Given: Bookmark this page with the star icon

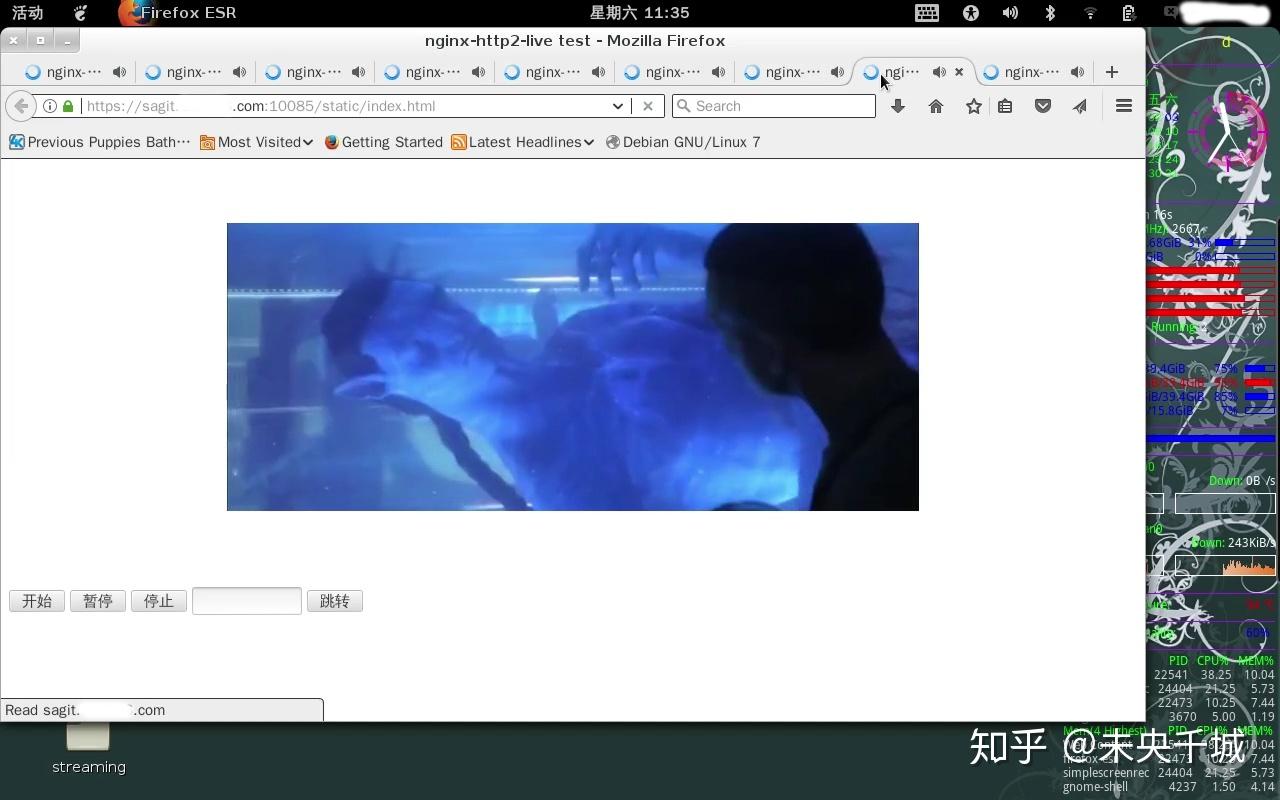Looking at the screenshot, I should click(x=972, y=106).
